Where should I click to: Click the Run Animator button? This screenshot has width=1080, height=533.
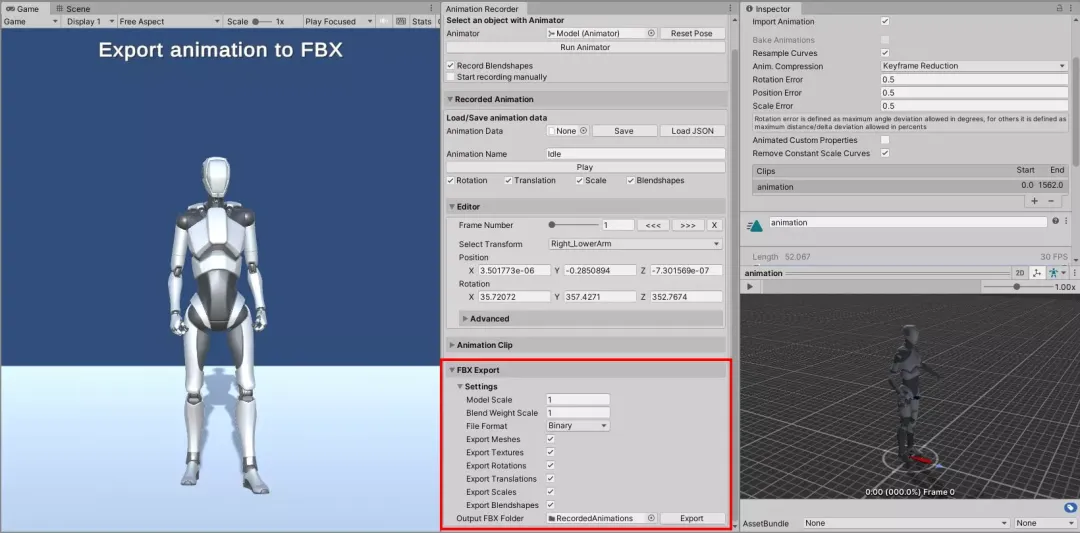[x=585, y=48]
